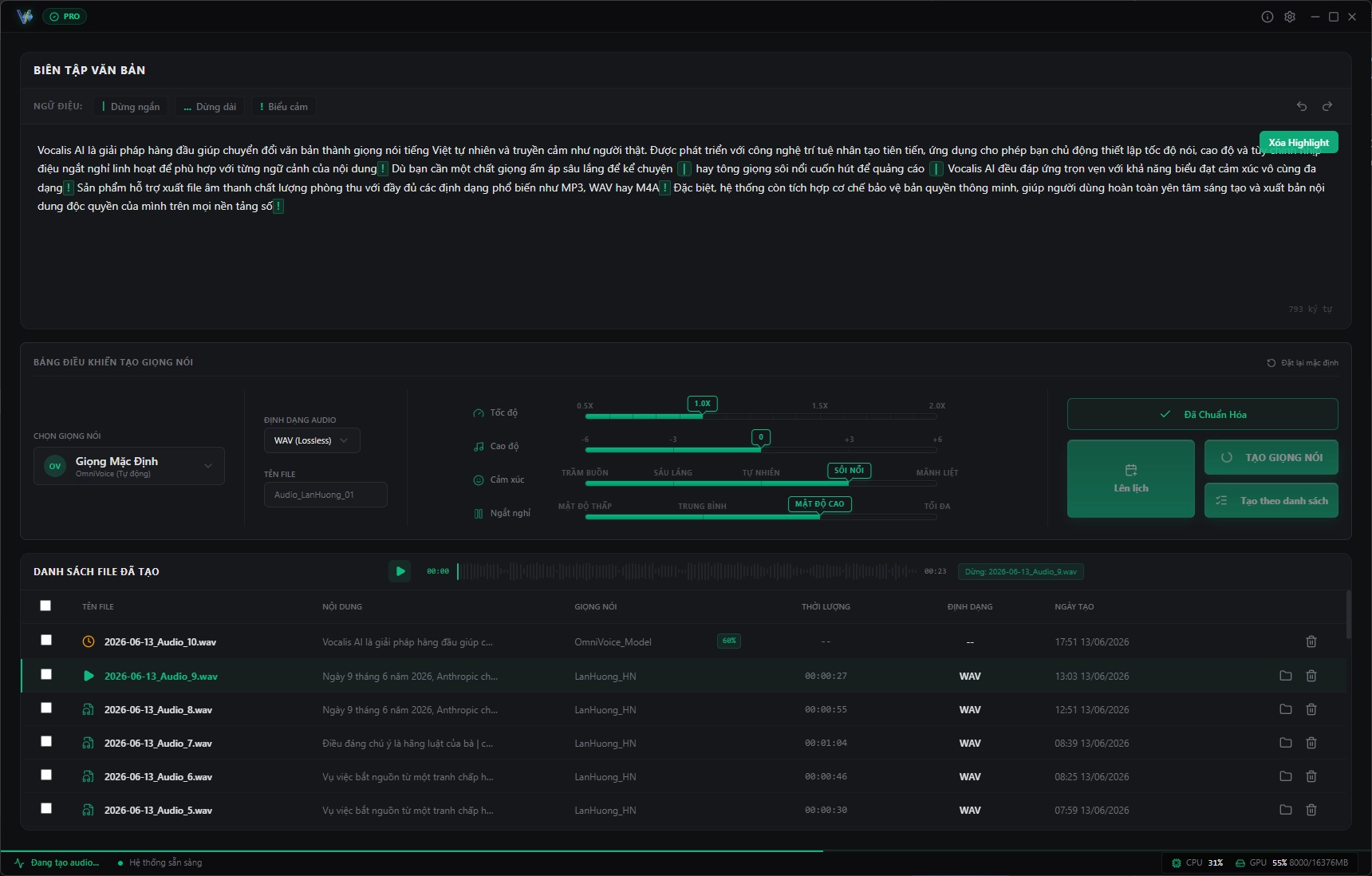
Task: Click the GPU usage indicator in status bar
Action: pyautogui.click(x=1291, y=862)
